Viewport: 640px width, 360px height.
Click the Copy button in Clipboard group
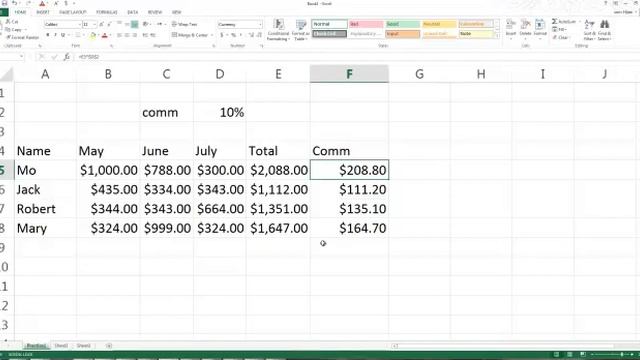click(14, 30)
